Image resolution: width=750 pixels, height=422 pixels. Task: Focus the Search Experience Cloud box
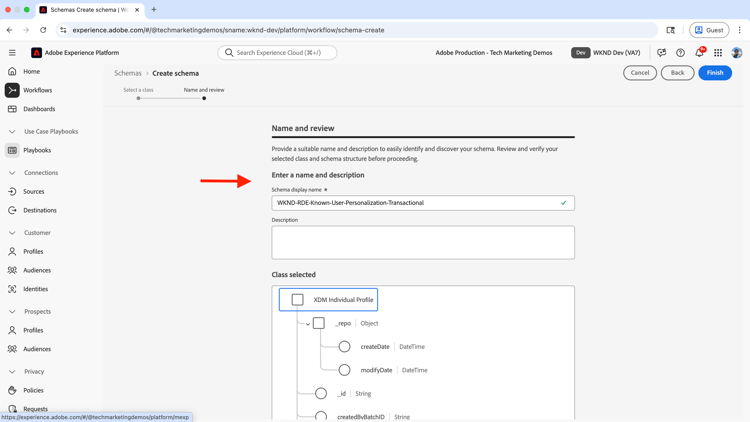coord(277,53)
